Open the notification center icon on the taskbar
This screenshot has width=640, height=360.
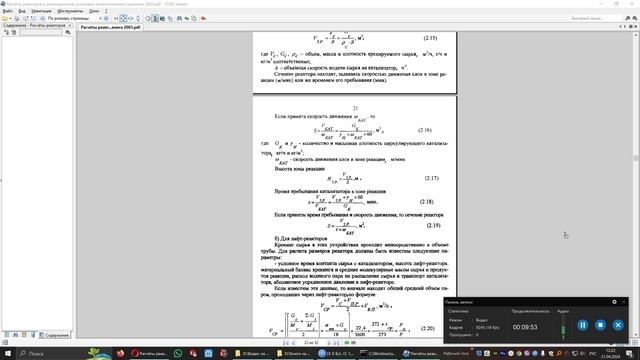tap(630, 353)
